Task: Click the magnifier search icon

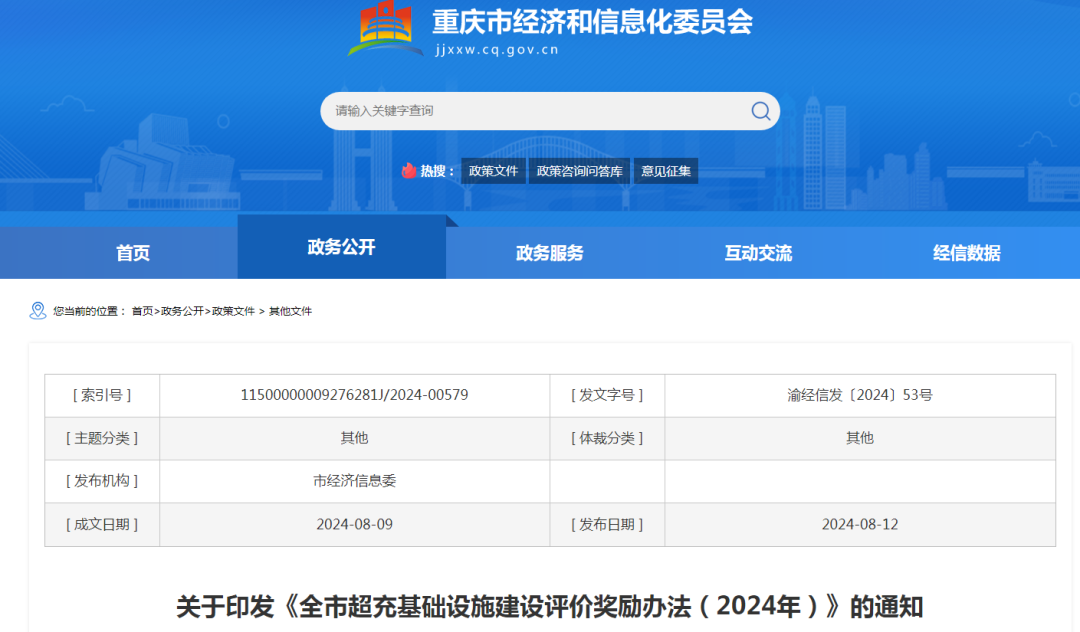Action: (x=760, y=111)
